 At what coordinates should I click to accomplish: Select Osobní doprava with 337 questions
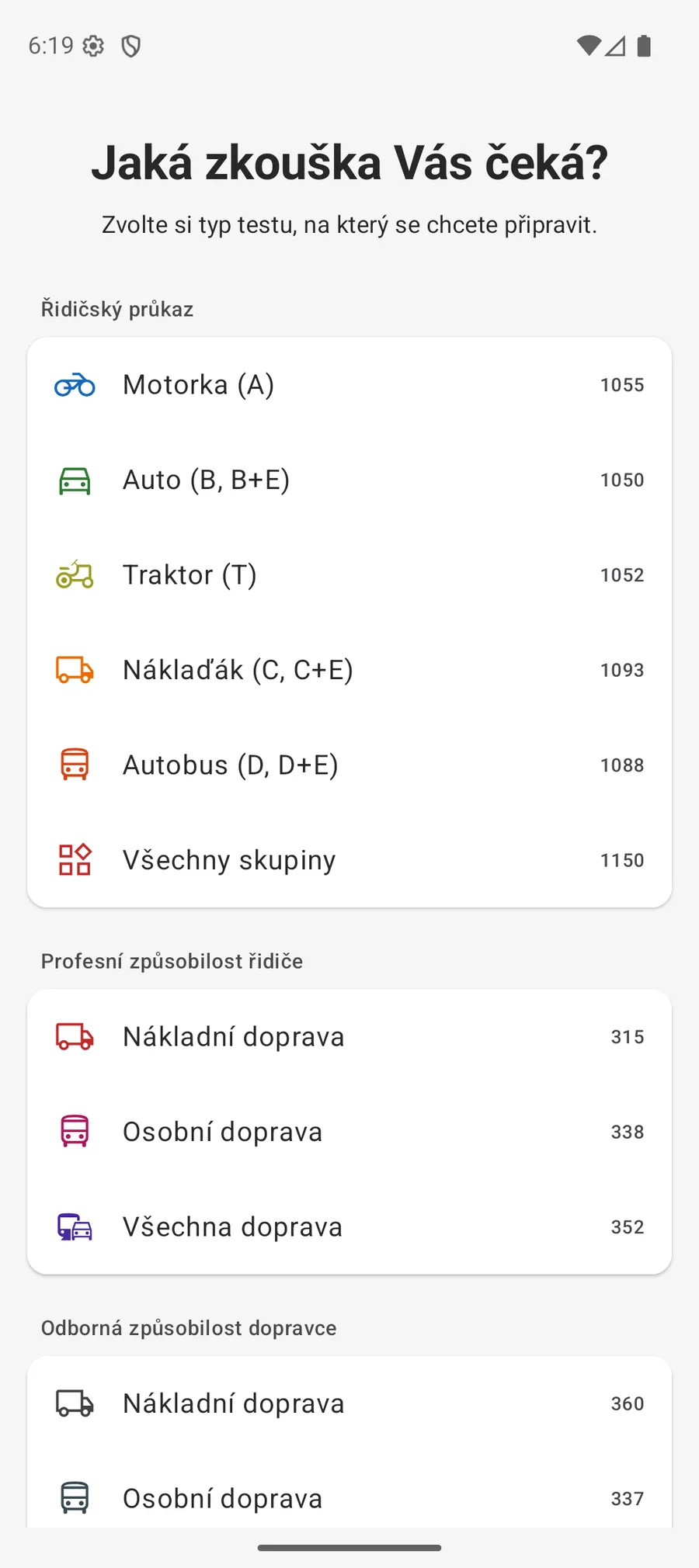coord(349,1498)
